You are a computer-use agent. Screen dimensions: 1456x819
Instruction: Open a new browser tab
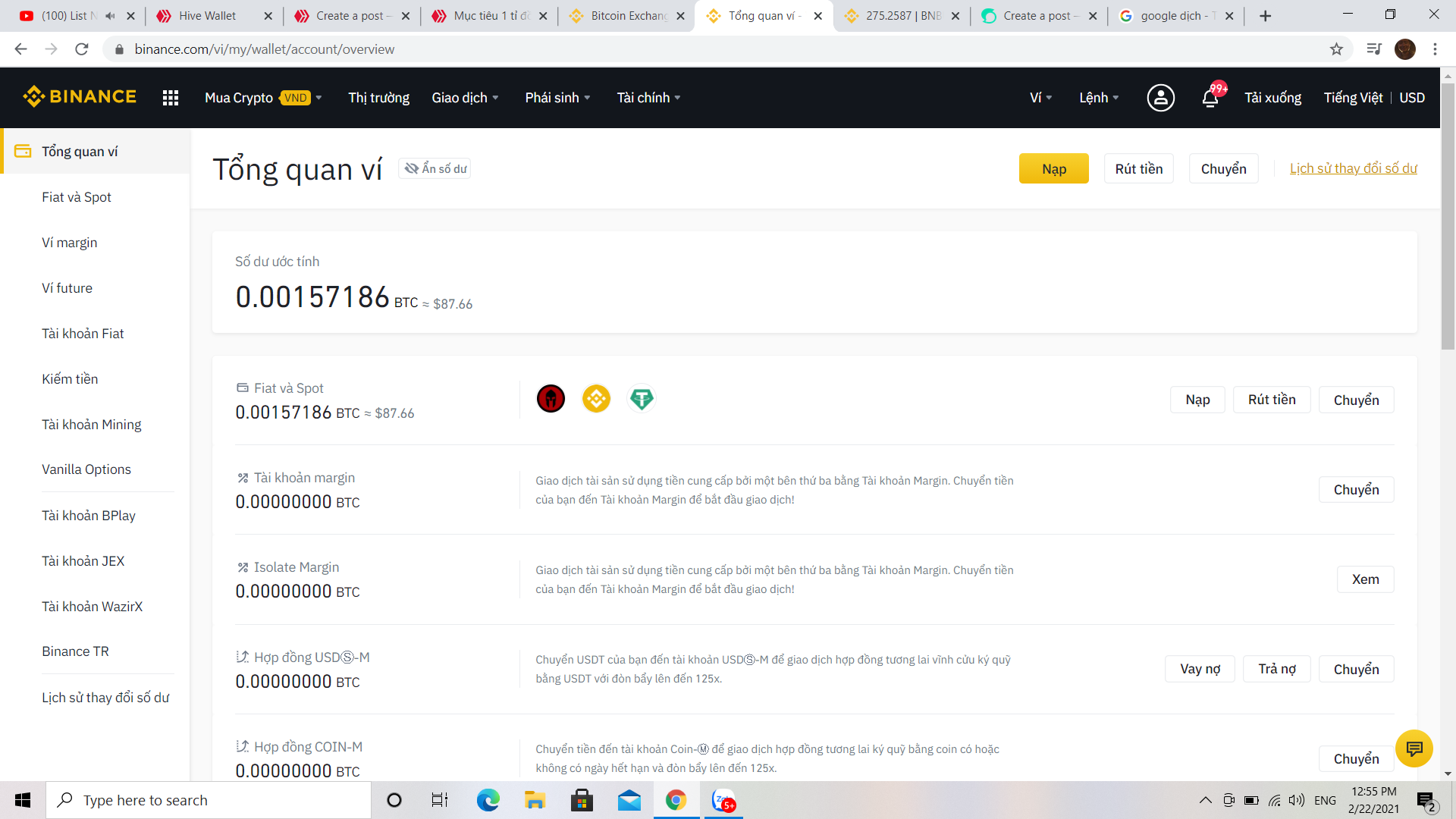pyautogui.click(x=1265, y=16)
